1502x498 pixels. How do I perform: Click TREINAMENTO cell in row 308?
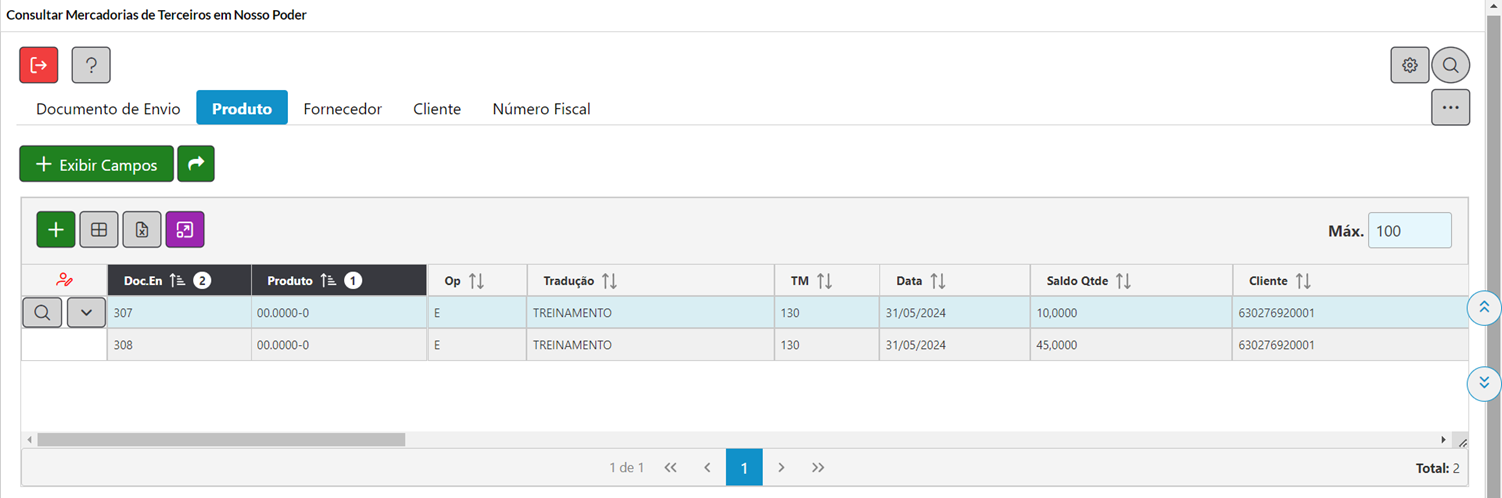click(x=650, y=344)
